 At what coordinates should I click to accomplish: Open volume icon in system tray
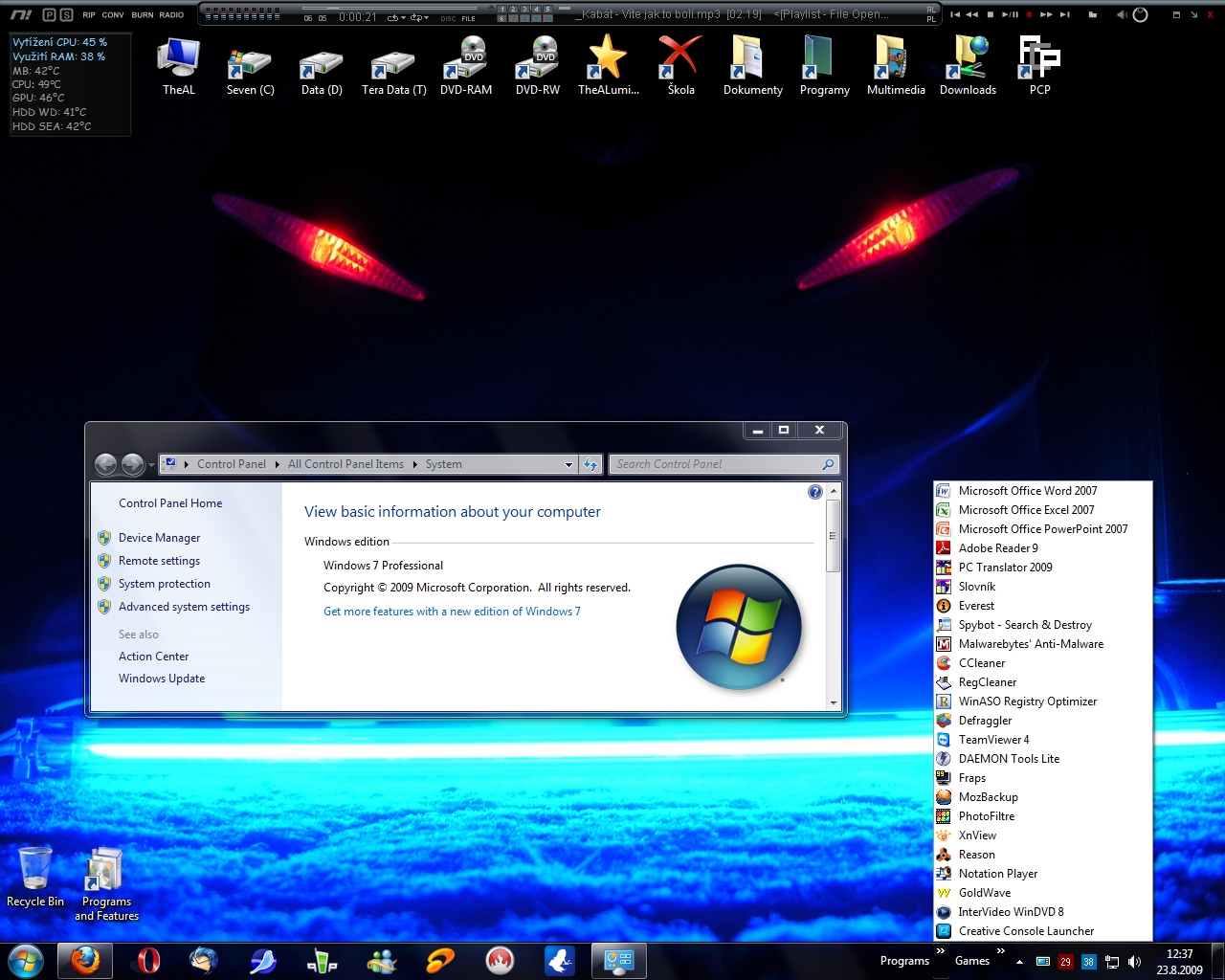1134,962
